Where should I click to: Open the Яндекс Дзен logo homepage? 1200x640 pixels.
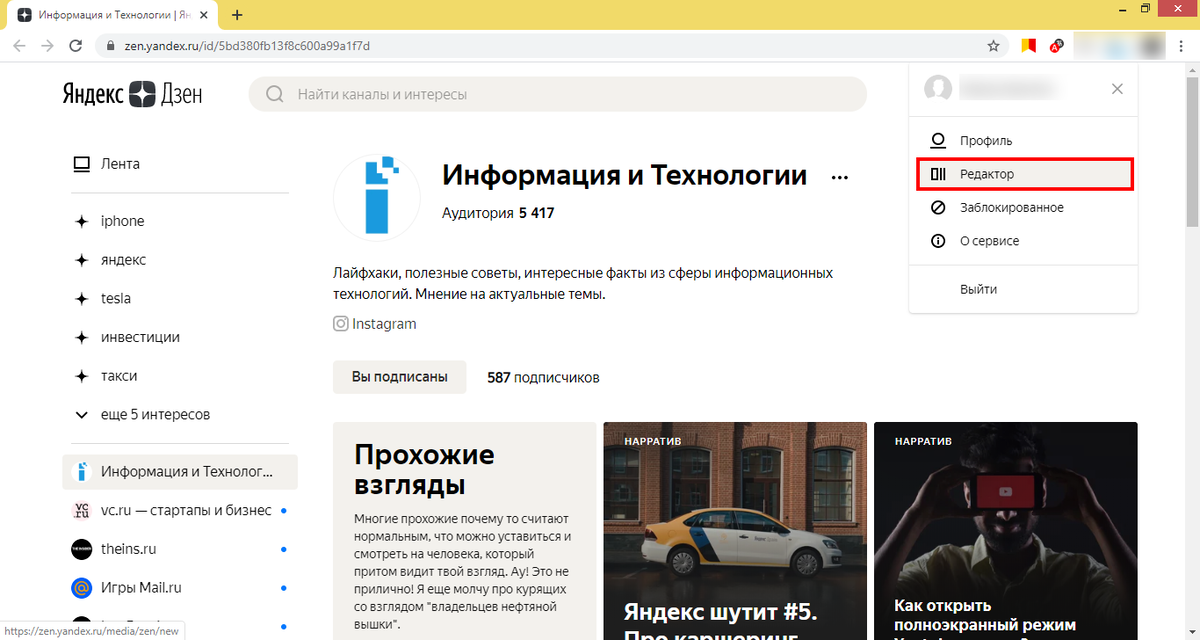pos(132,94)
